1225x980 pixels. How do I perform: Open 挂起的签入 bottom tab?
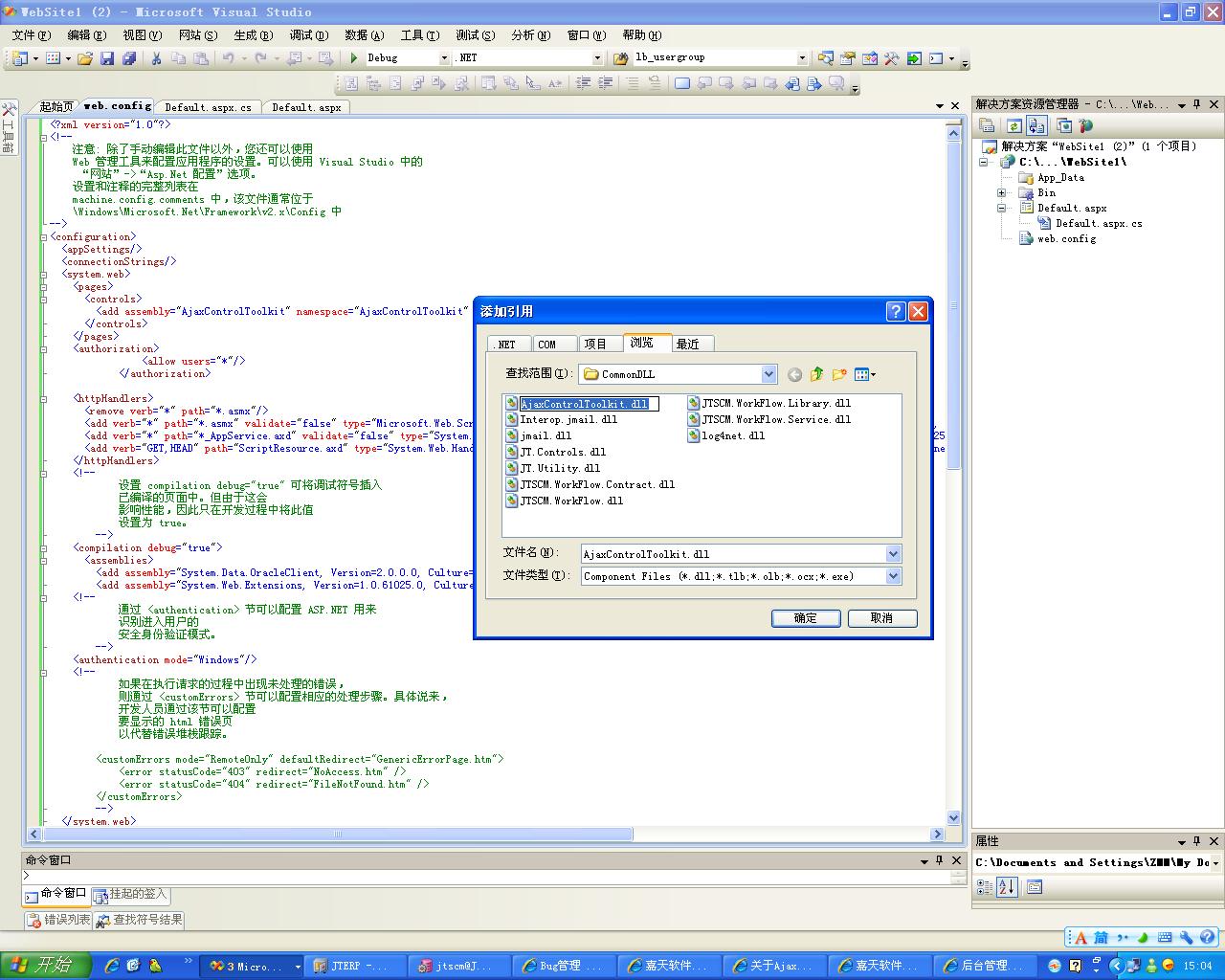tap(130, 895)
